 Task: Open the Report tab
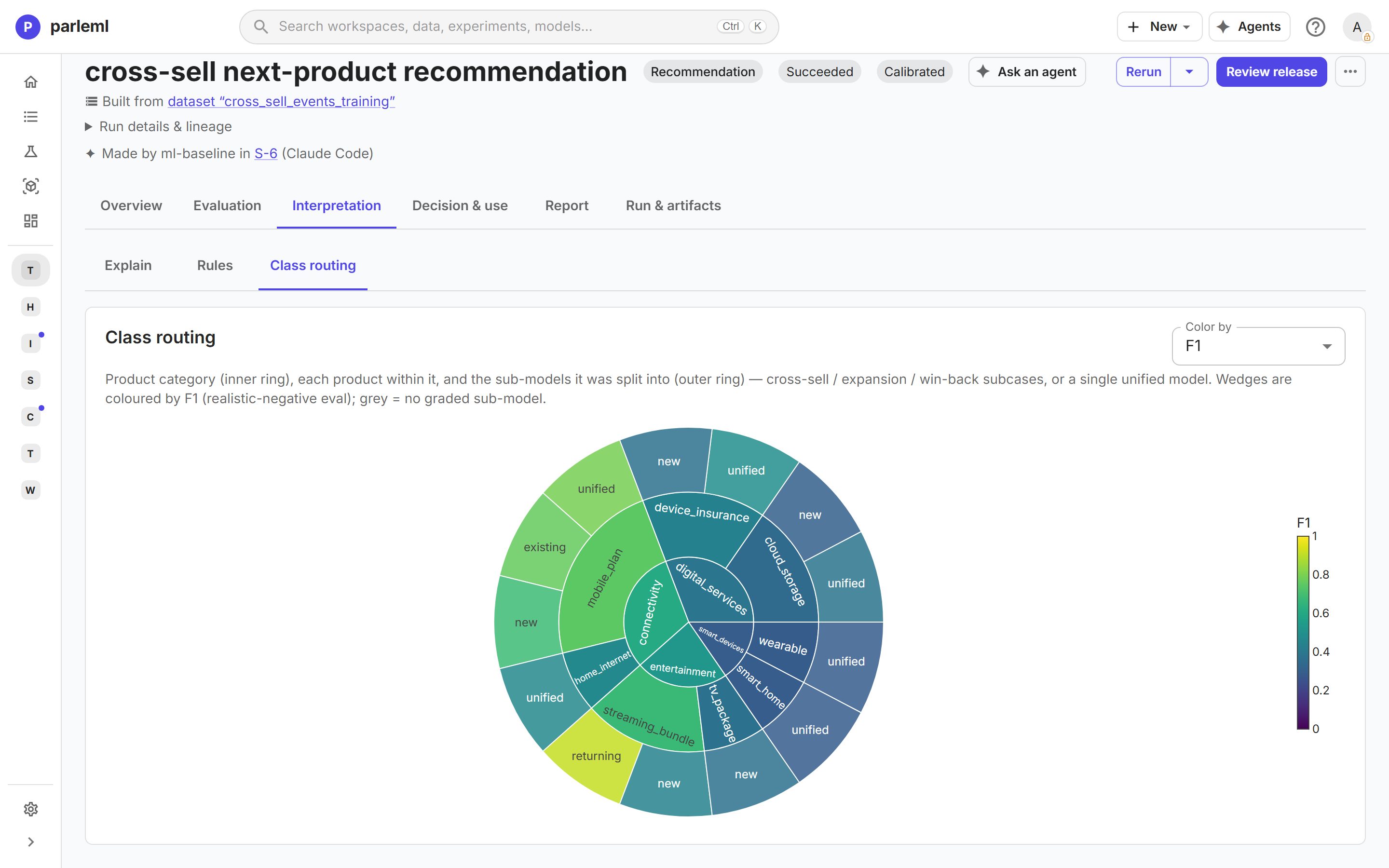[x=567, y=205]
